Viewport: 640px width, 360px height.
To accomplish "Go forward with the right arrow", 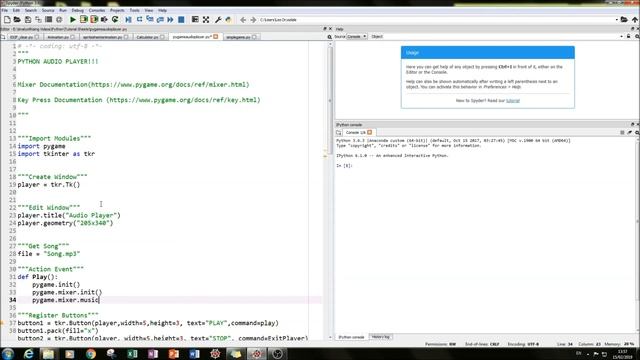I will click(x=253, y=20).
